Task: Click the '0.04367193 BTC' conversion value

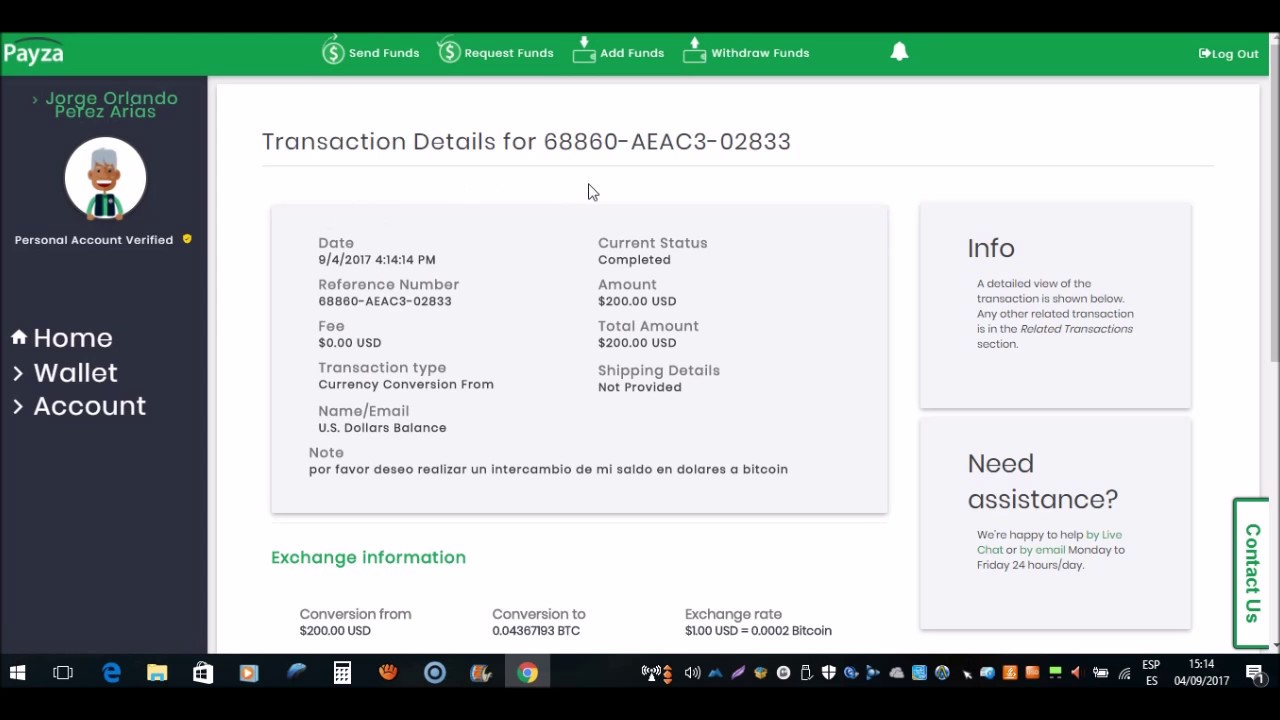Action: pyautogui.click(x=536, y=631)
